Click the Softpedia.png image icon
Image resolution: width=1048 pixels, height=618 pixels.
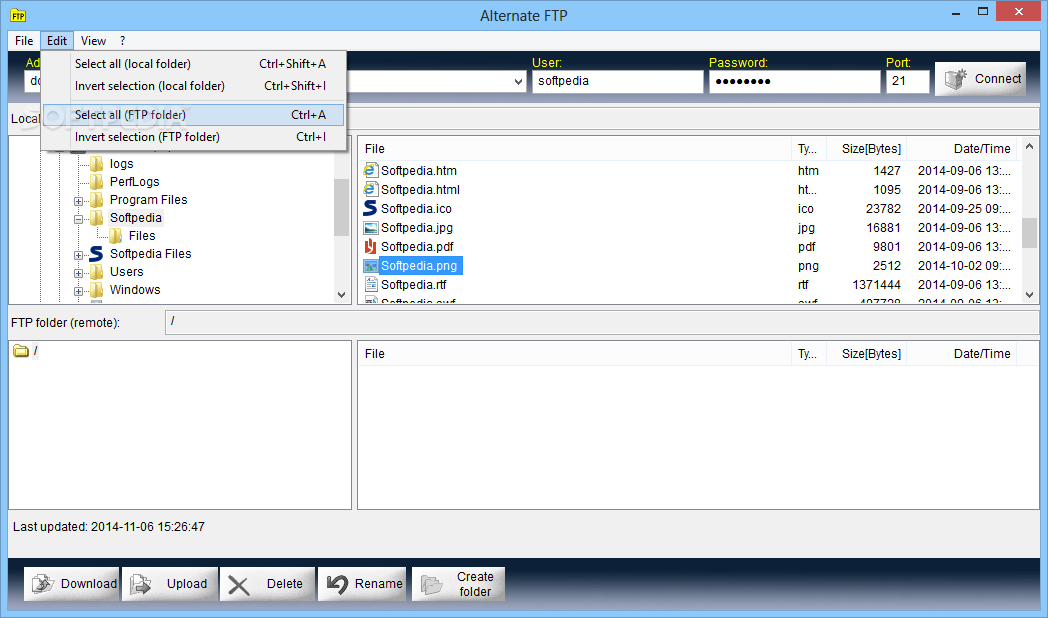[370, 266]
